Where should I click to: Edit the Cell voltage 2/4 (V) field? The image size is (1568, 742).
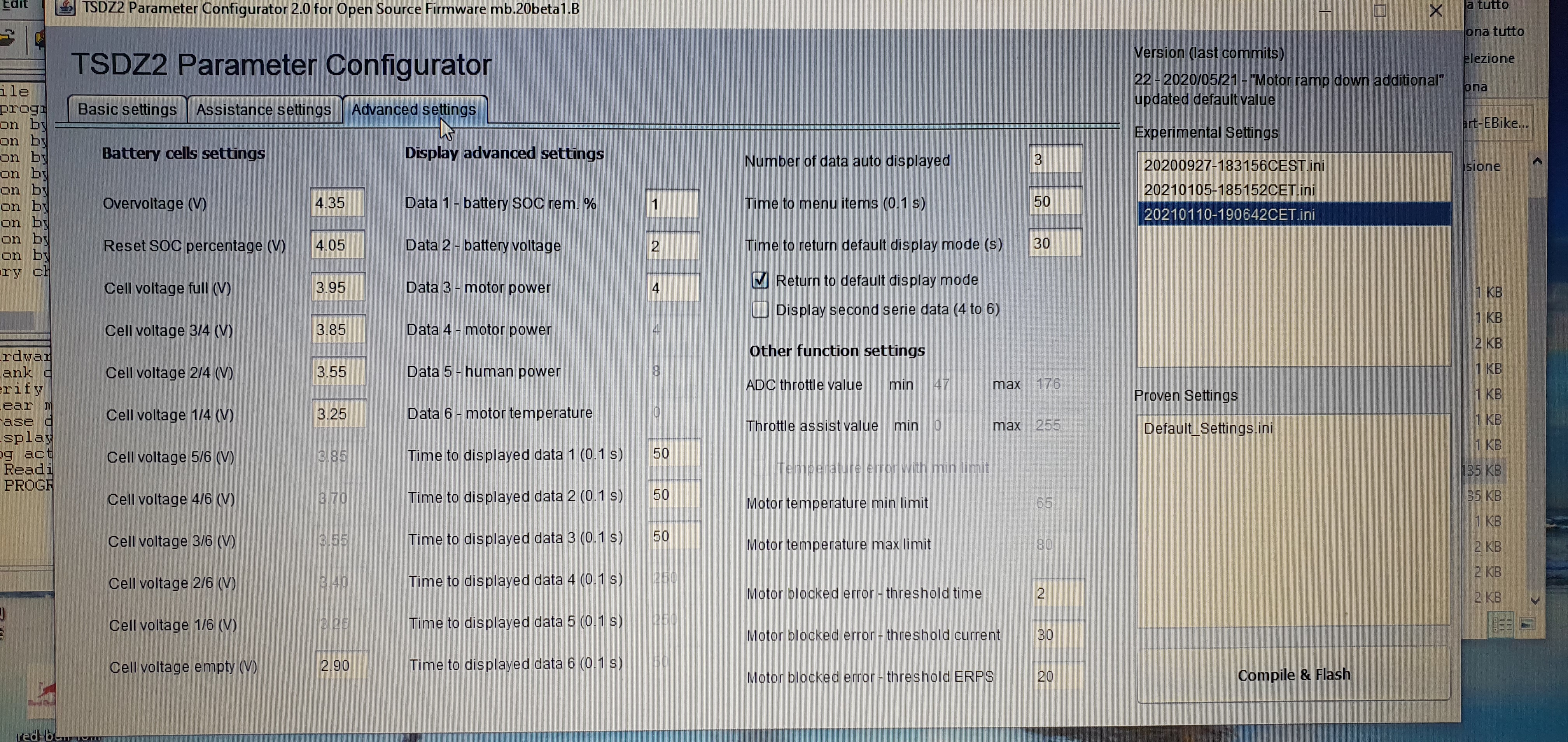pyautogui.click(x=339, y=371)
